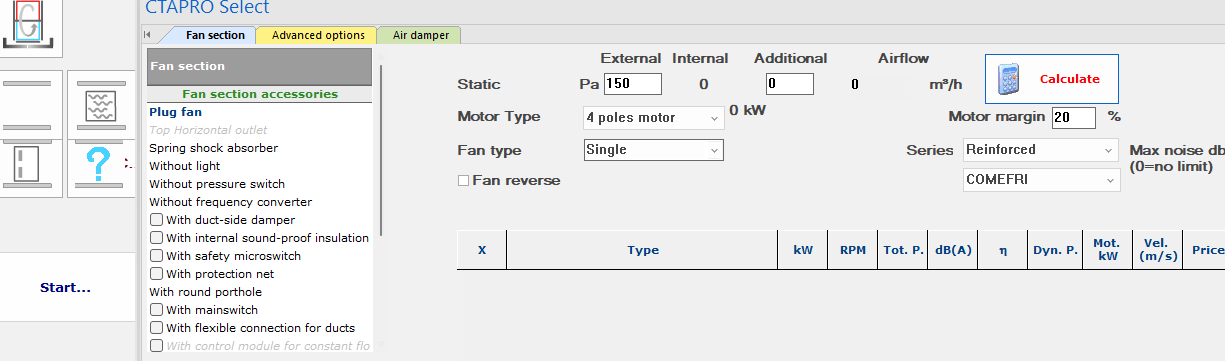This screenshot has width=1225, height=361.
Task: Open the Air damper tab
Action: (420, 35)
